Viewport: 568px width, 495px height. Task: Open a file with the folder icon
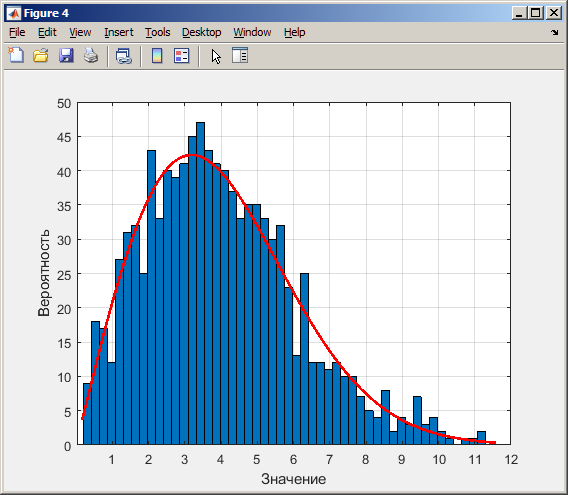tap(41, 56)
